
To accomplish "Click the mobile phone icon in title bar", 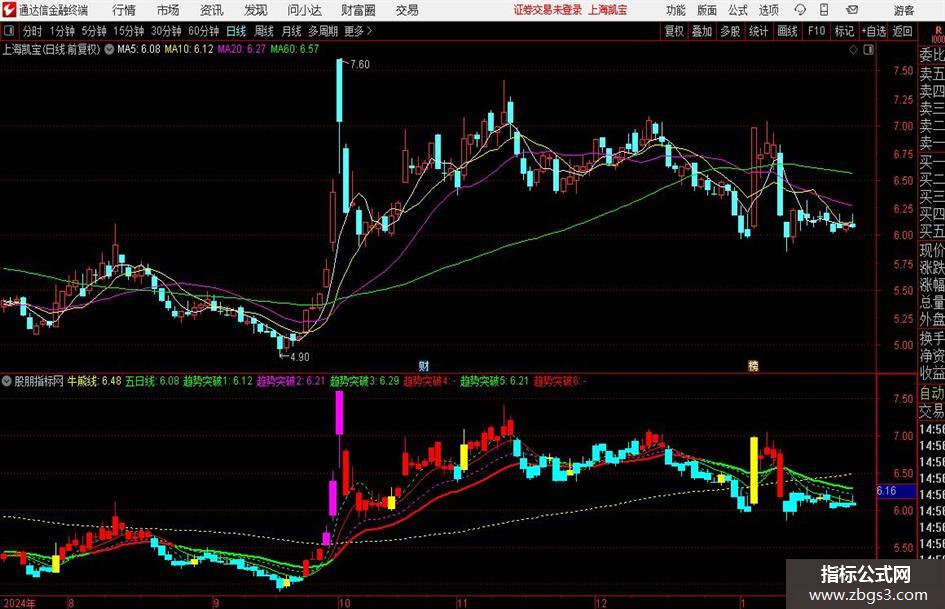I will (824, 10).
